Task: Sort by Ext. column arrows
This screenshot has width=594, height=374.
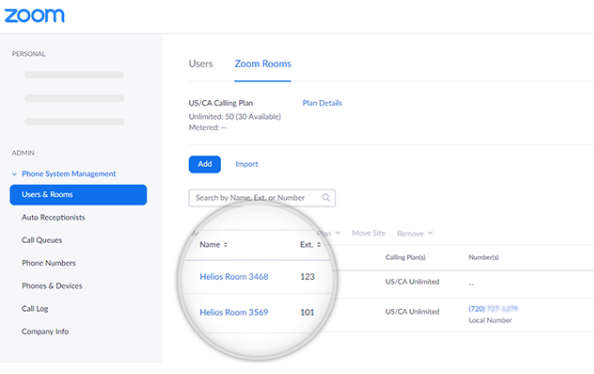Action: 319,245
